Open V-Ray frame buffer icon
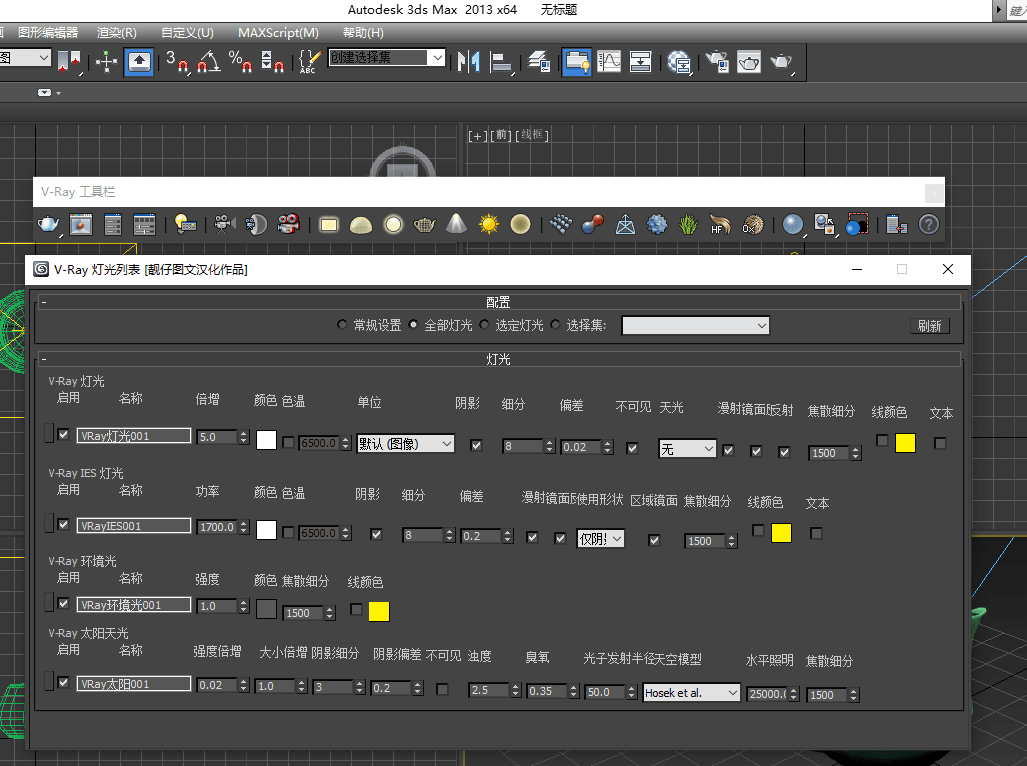 tap(81, 225)
